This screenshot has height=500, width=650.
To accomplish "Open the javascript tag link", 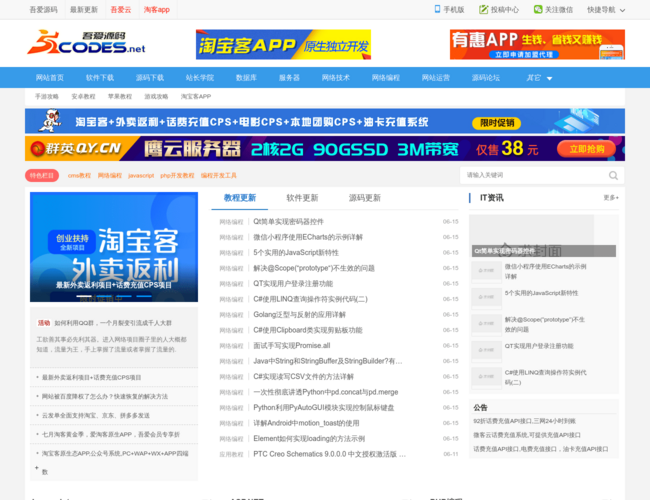I will coord(141,175).
